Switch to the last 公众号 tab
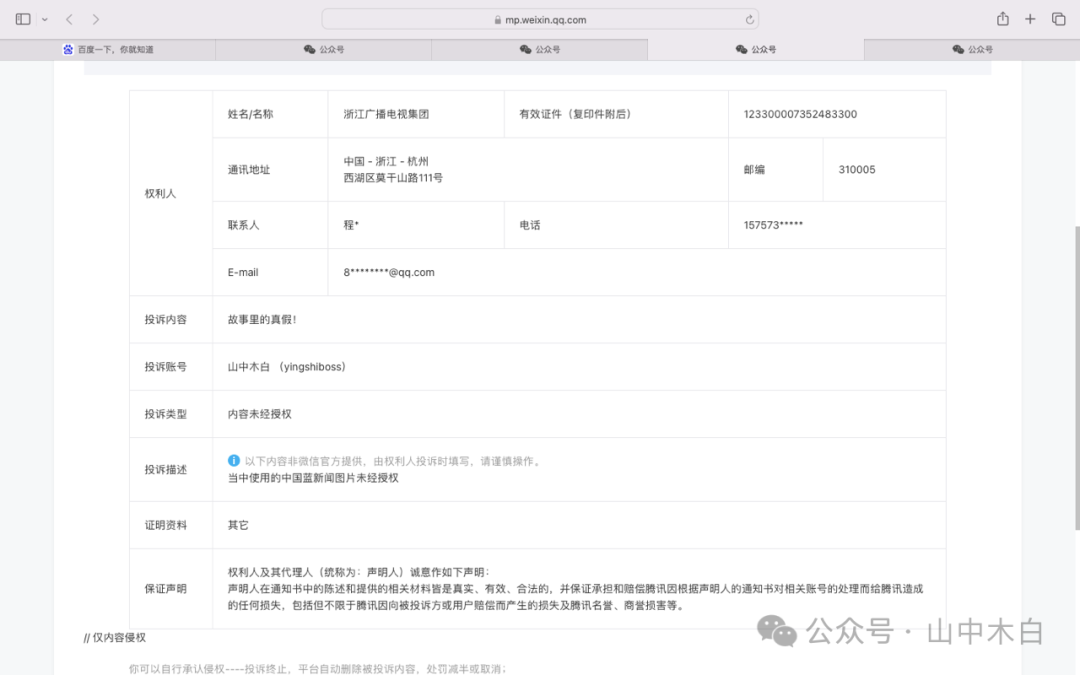The image size is (1080, 675). (972, 50)
